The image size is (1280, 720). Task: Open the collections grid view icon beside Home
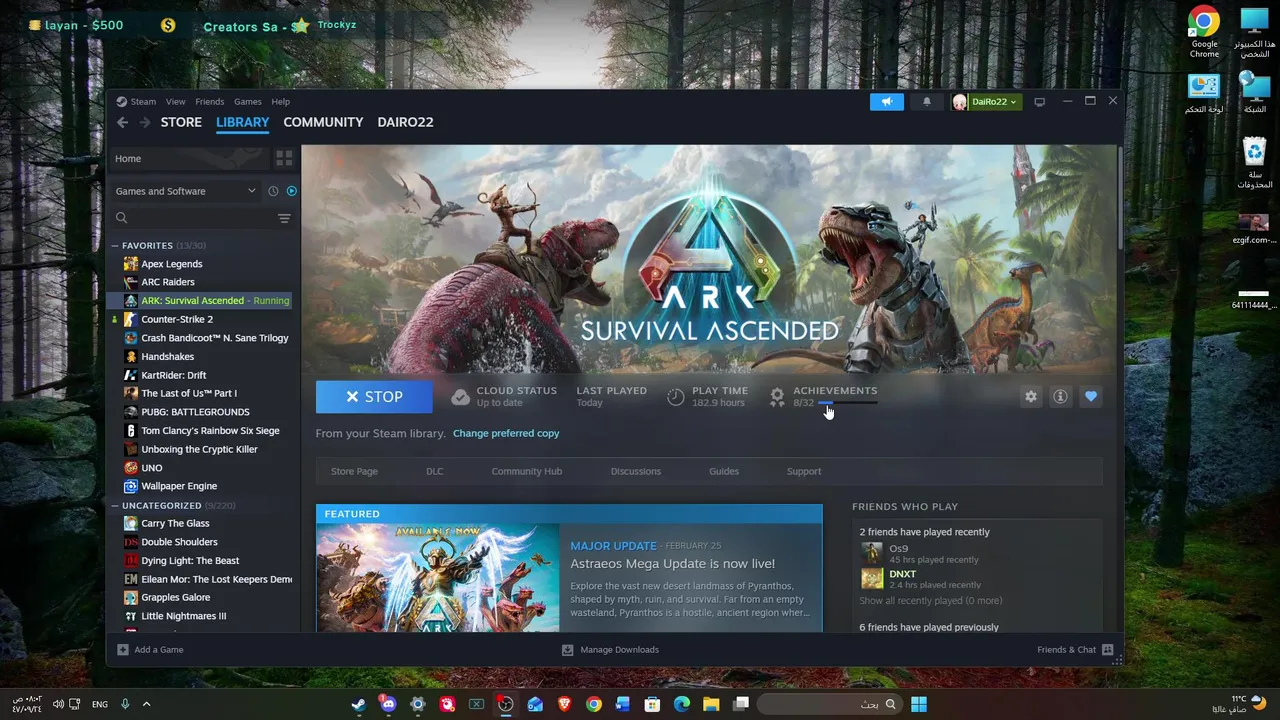coord(284,158)
